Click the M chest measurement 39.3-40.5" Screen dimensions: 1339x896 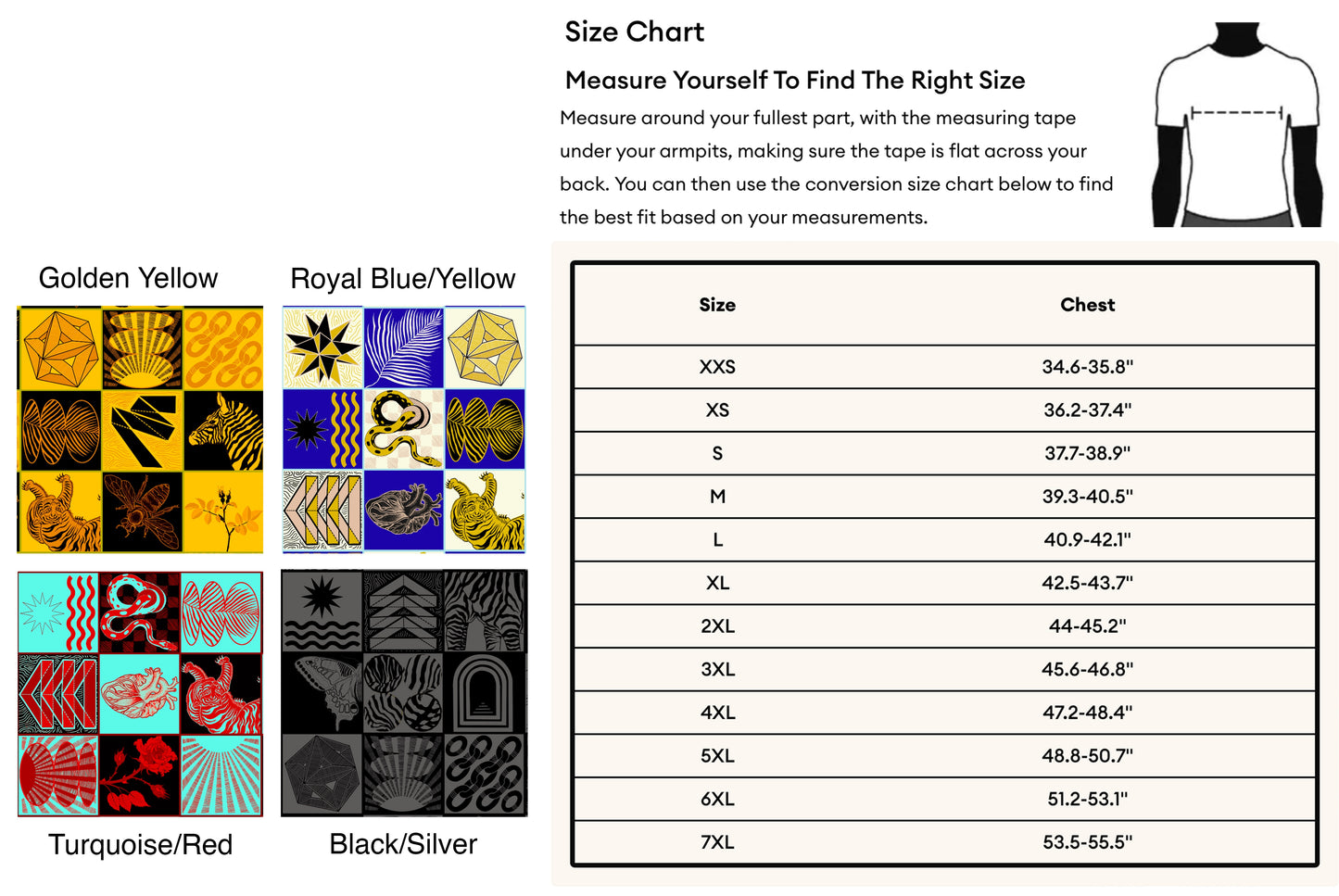1087,497
